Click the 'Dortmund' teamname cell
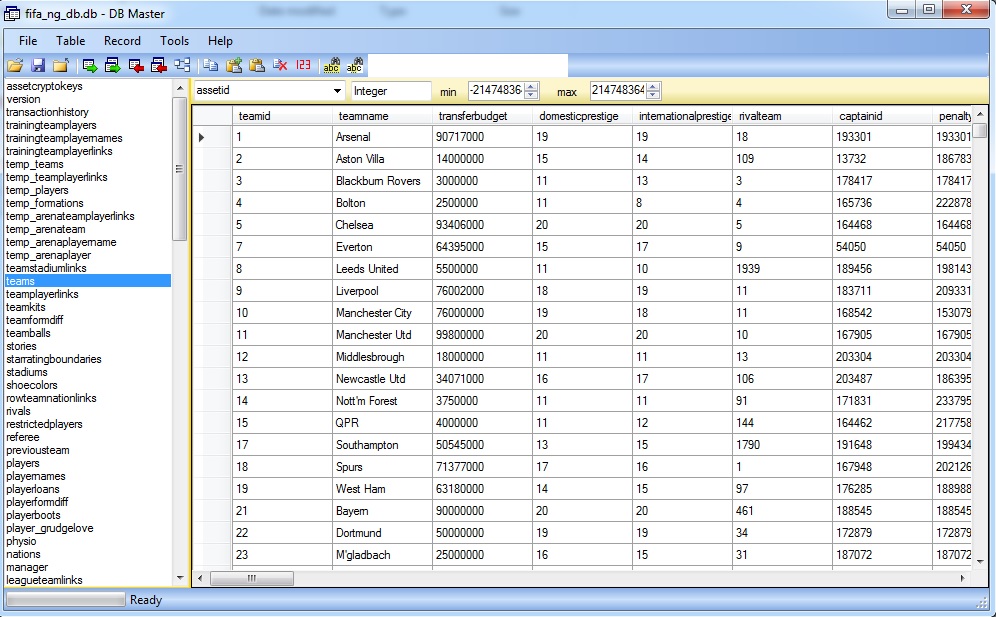This screenshot has height=617, width=996. pyautogui.click(x=382, y=533)
